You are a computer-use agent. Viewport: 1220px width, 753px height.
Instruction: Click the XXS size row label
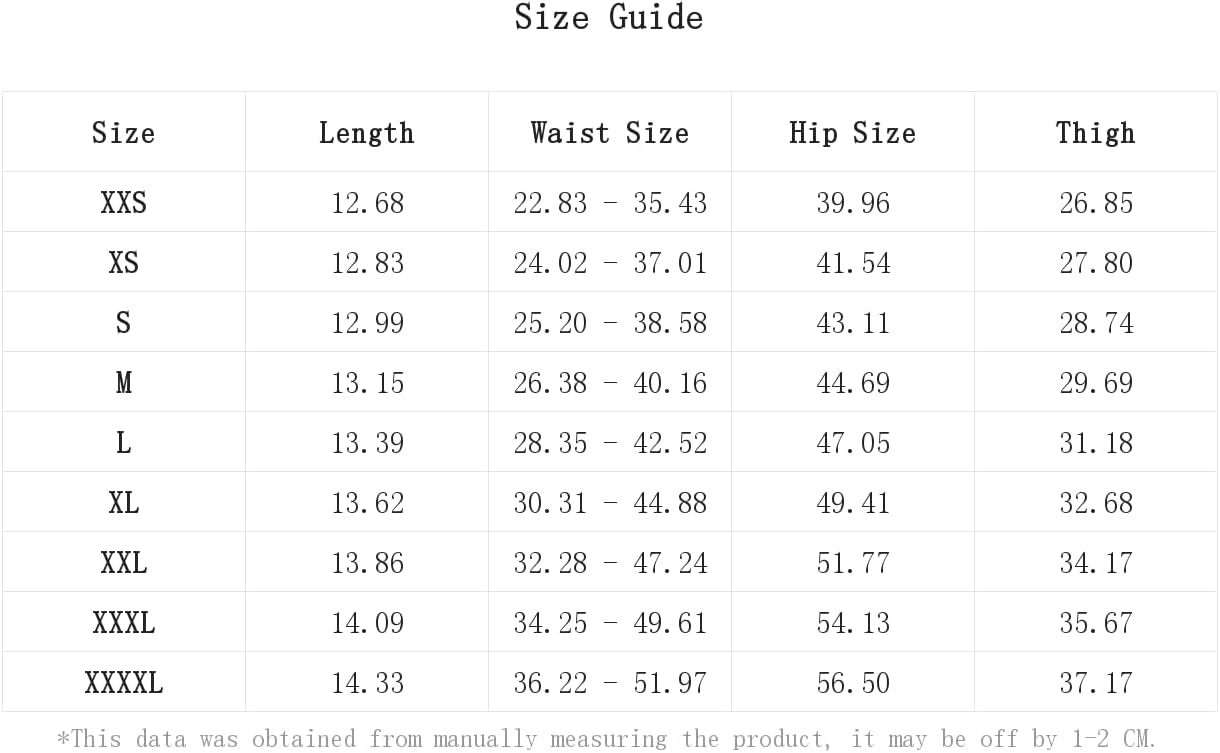click(123, 203)
